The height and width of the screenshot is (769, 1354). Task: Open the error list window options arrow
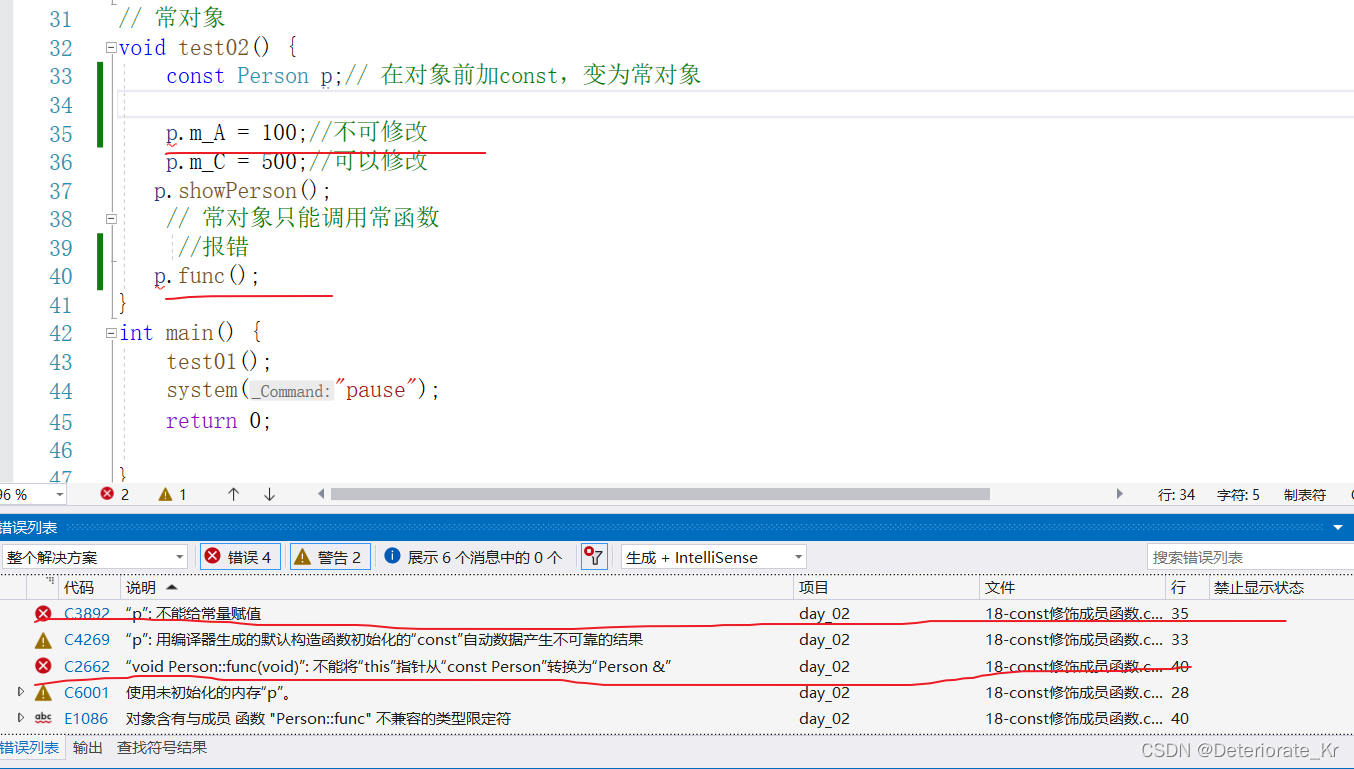(1338, 527)
